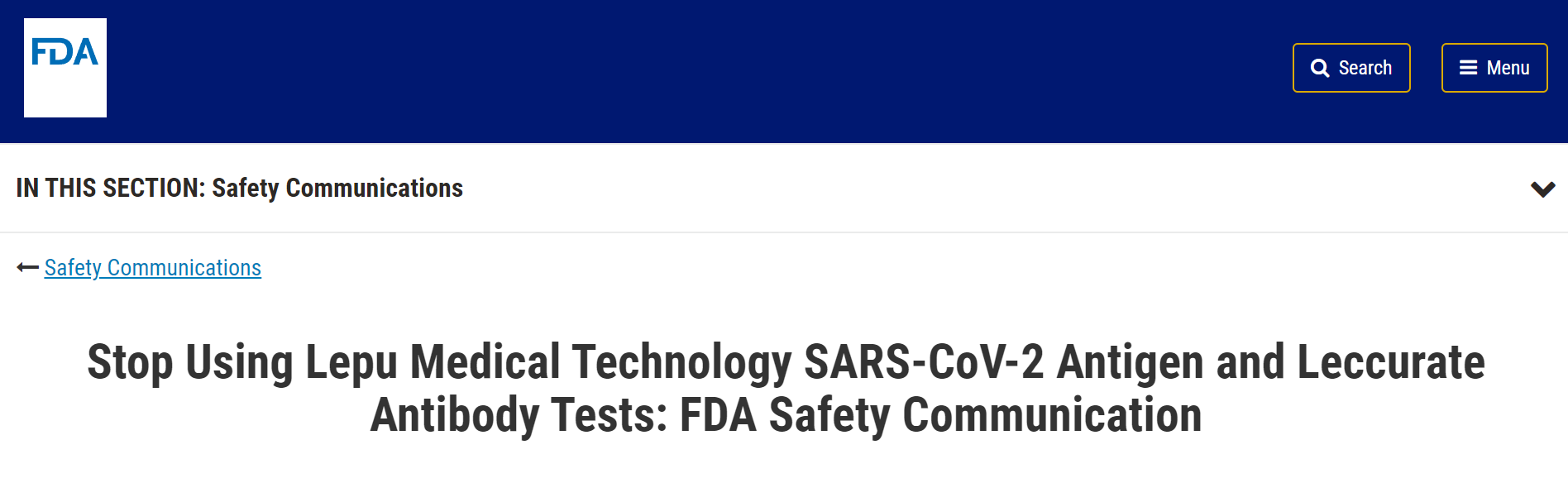This screenshot has width=1568, height=483.
Task: Click the word Leccurate in headline
Action: point(1390,362)
